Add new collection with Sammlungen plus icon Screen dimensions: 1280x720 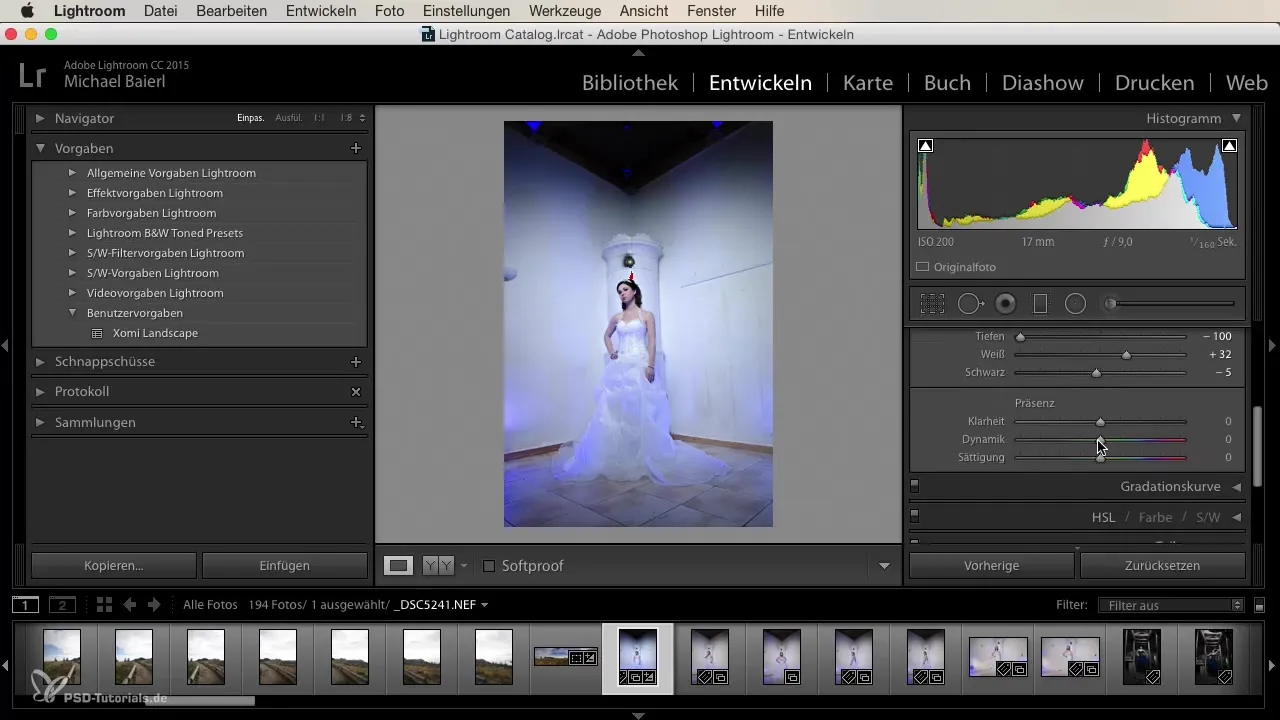point(355,422)
